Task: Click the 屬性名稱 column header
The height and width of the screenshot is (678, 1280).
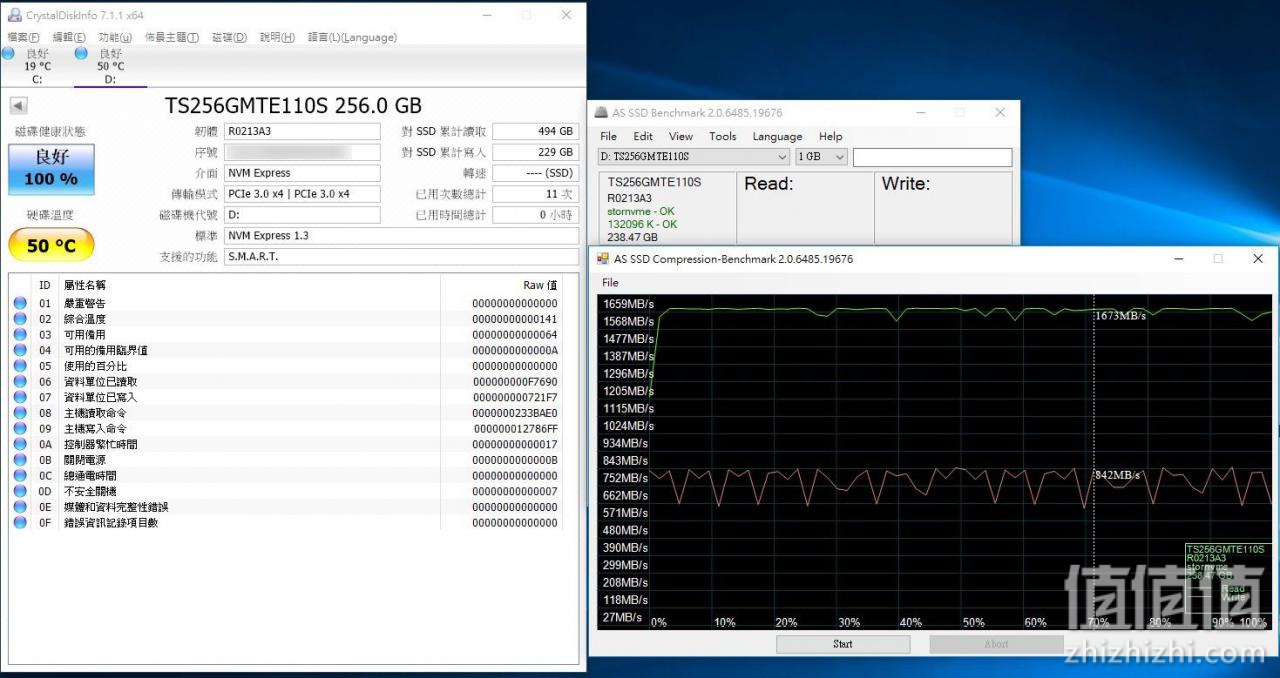Action: point(85,285)
